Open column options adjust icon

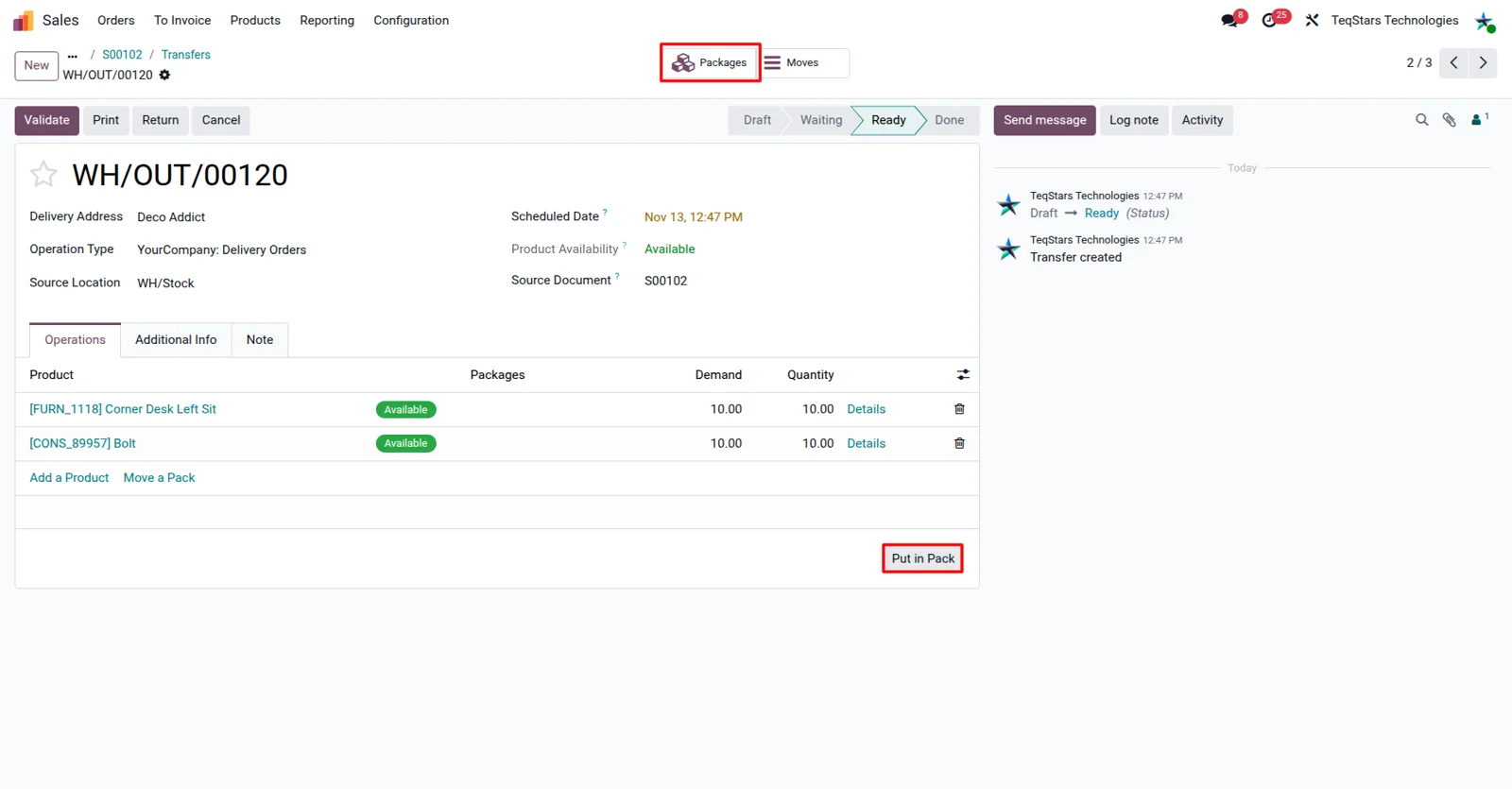pyautogui.click(x=963, y=375)
